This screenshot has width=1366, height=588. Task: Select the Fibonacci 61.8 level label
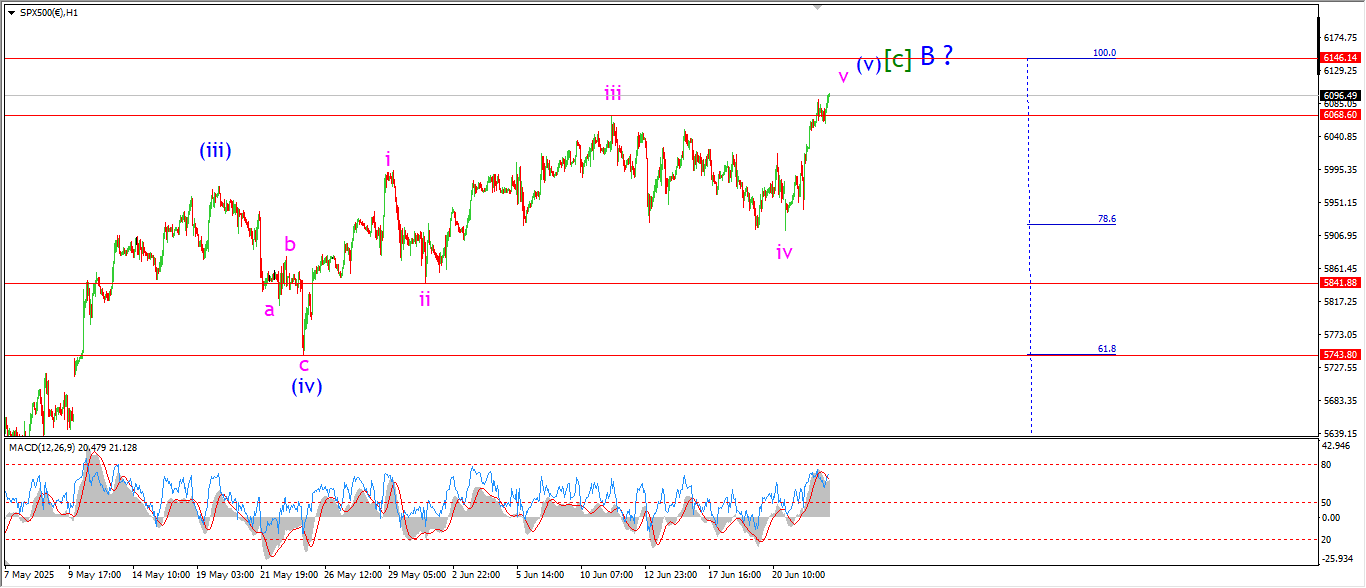click(x=1106, y=349)
